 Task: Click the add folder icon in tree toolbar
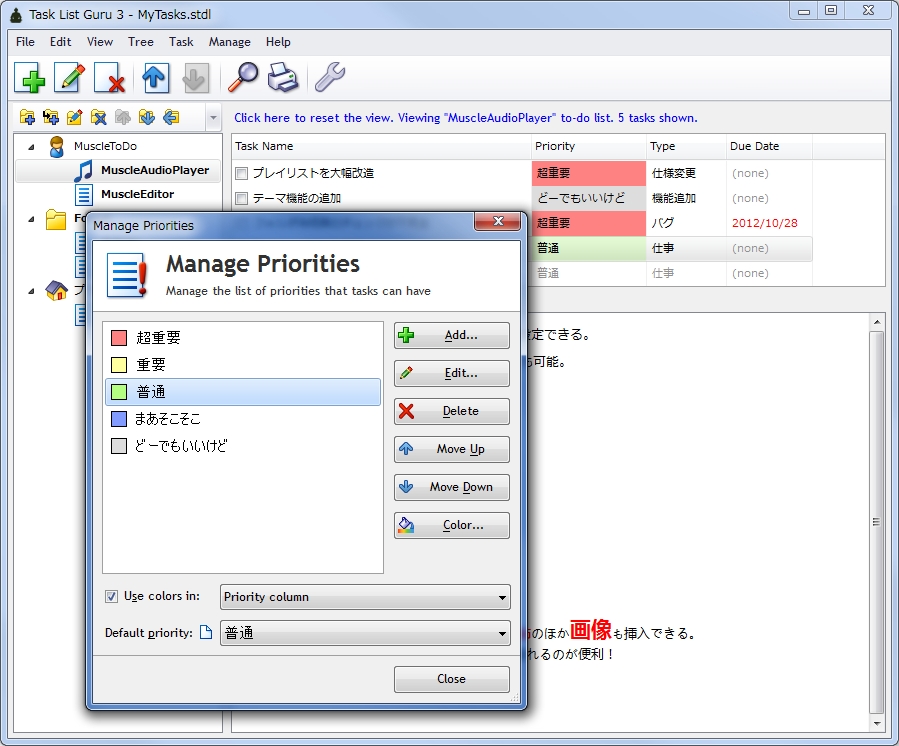pyautogui.click(x=27, y=117)
